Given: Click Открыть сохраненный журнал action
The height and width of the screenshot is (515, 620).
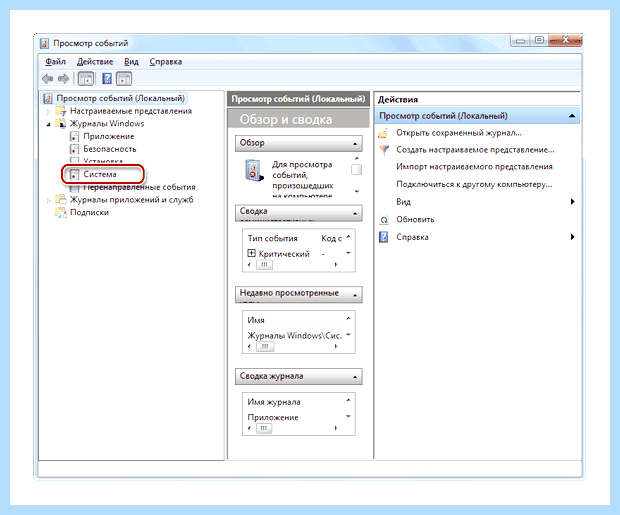Looking at the screenshot, I should point(459,133).
